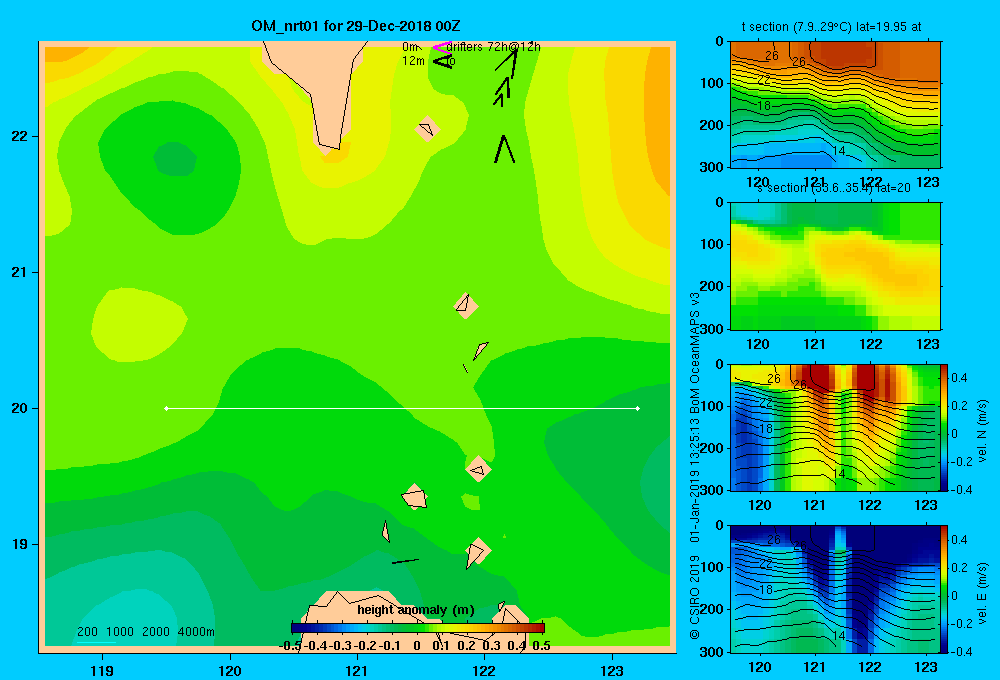Click the 'drifters 72h@12h' legend text
The height and width of the screenshot is (680, 1000).
[493, 47]
